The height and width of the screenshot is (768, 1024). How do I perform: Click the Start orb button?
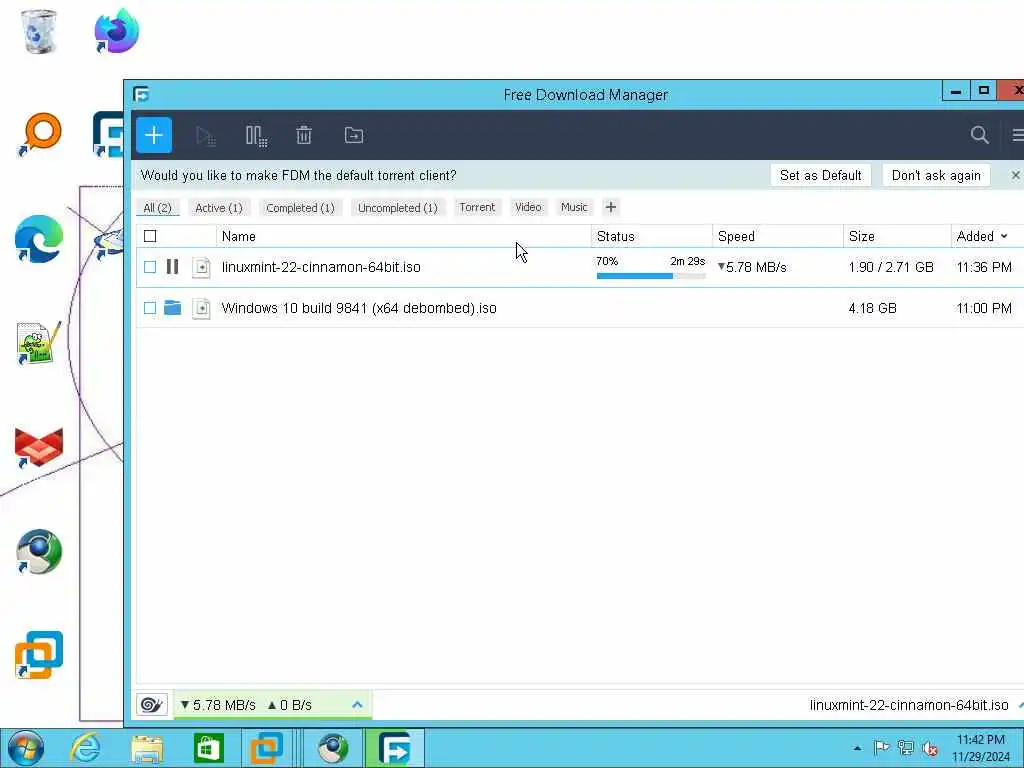click(26, 748)
